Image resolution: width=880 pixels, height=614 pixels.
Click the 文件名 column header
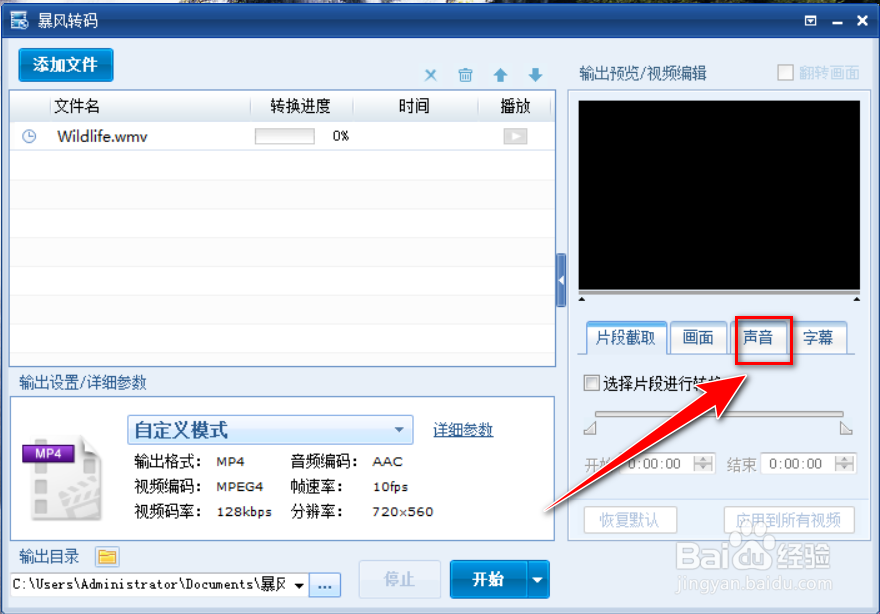[76, 106]
